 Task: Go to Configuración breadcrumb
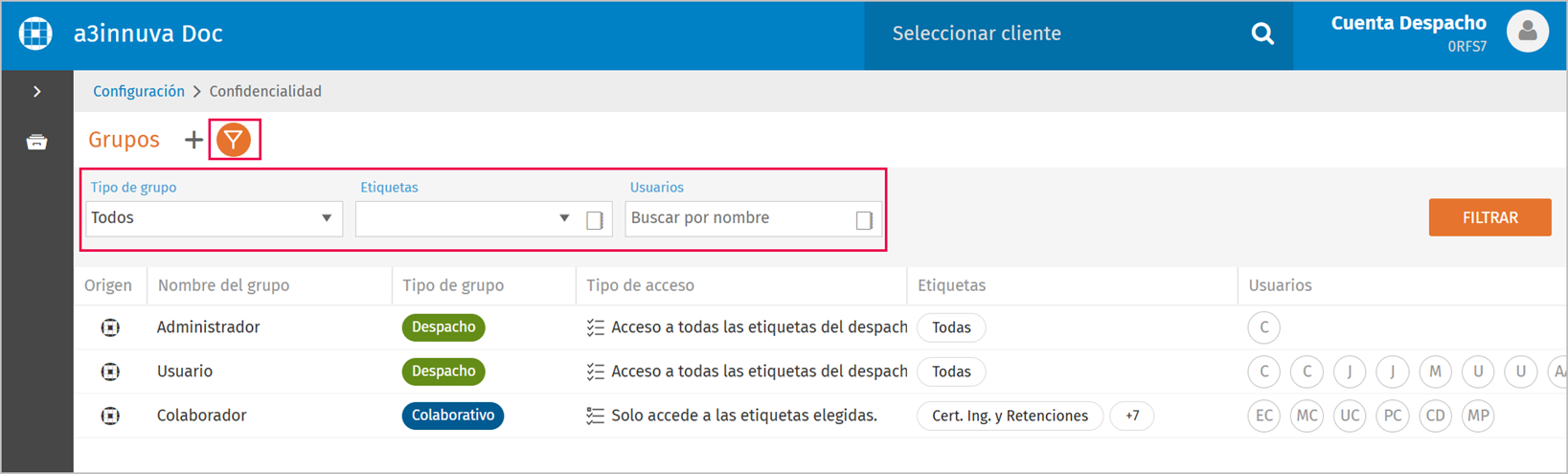coord(139,91)
